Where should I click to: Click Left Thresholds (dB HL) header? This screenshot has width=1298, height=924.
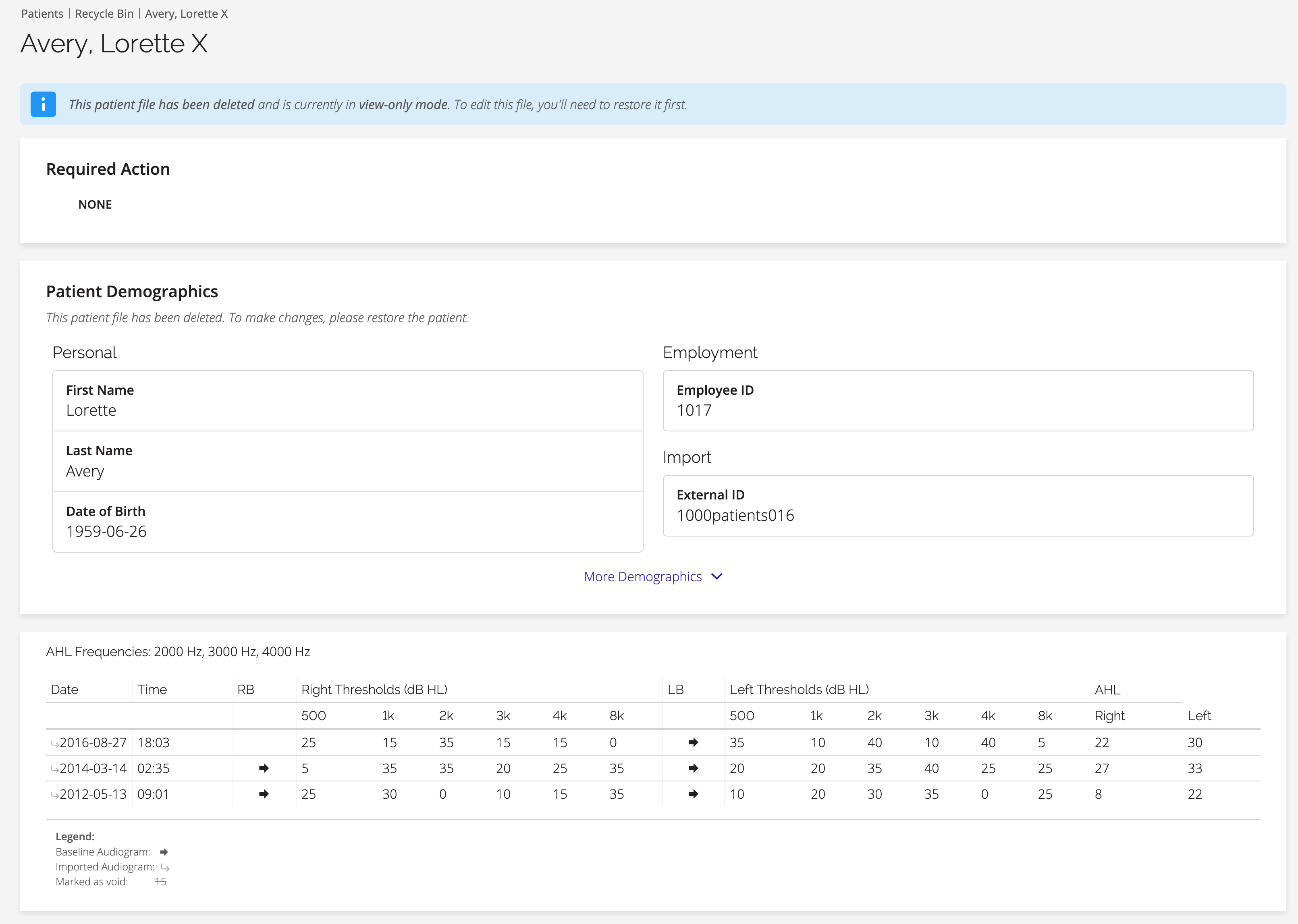[799, 690]
